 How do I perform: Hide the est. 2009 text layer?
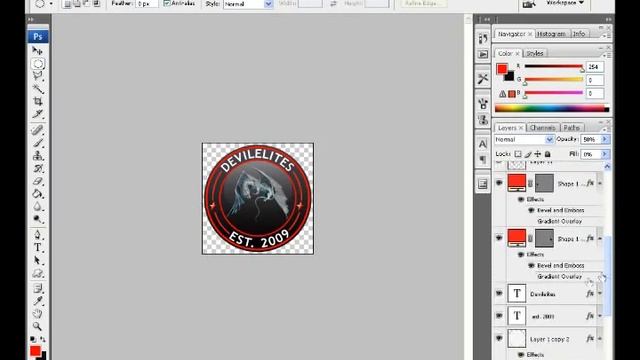tap(499, 316)
